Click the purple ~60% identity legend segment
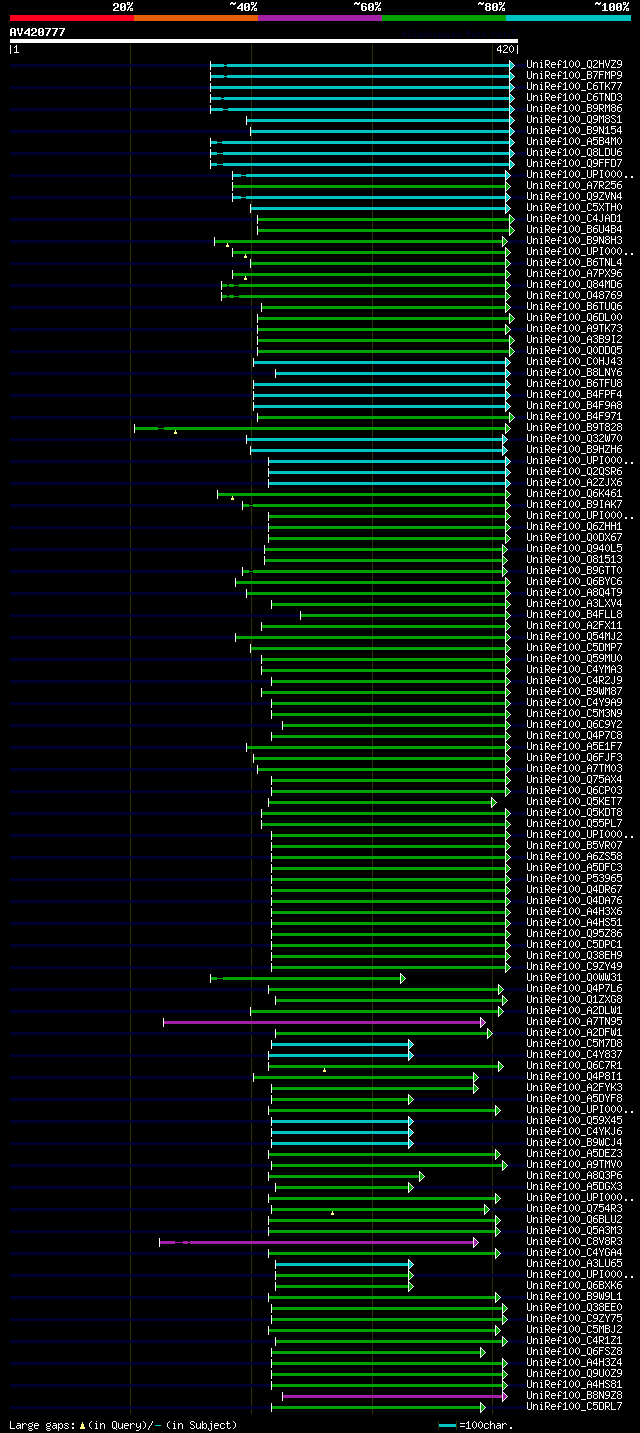This screenshot has width=640, height=1433. [319, 18]
